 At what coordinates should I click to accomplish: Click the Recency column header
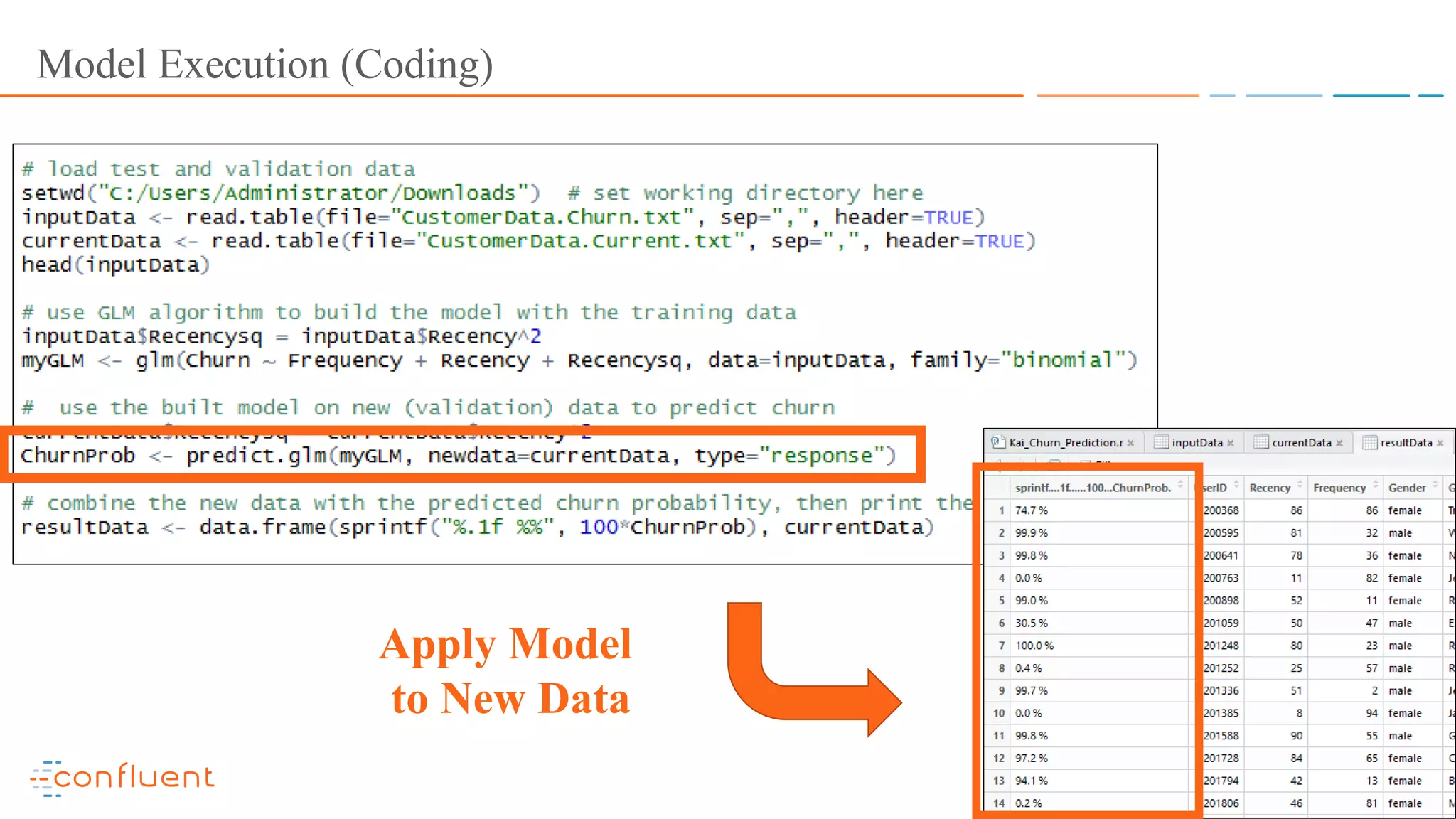click(x=1269, y=488)
